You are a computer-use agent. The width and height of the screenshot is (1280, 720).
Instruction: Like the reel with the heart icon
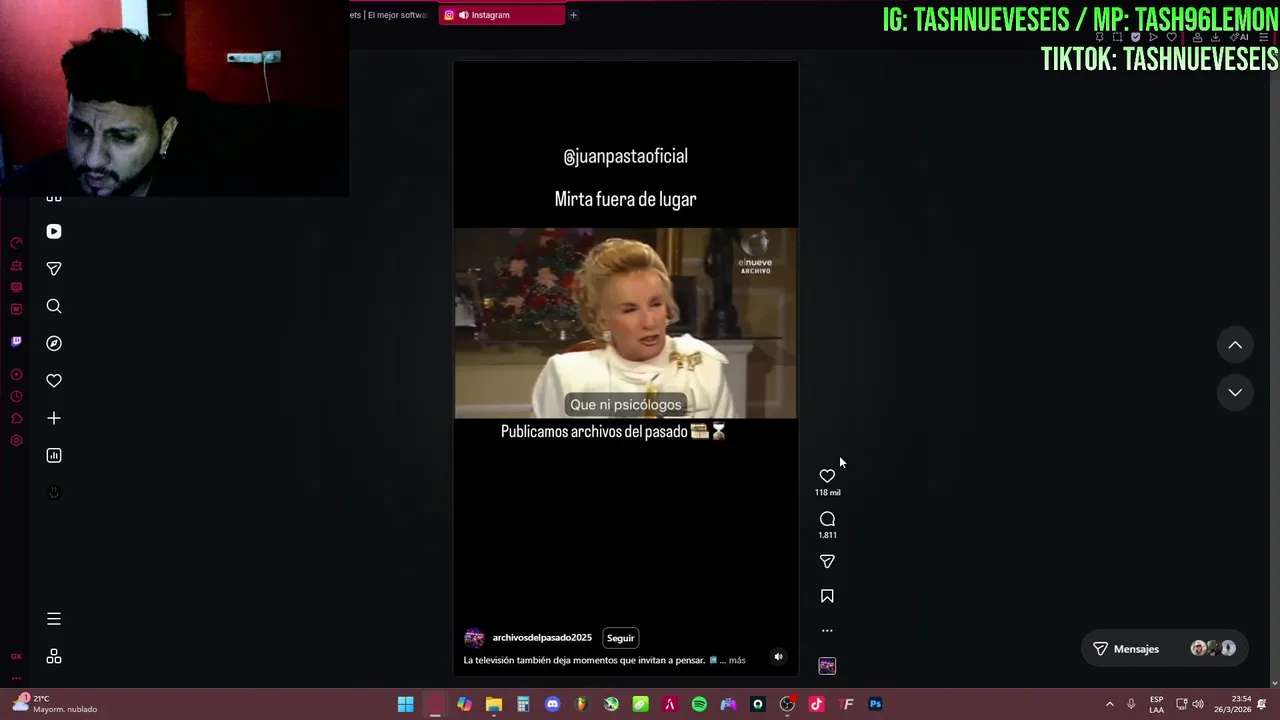point(827,476)
